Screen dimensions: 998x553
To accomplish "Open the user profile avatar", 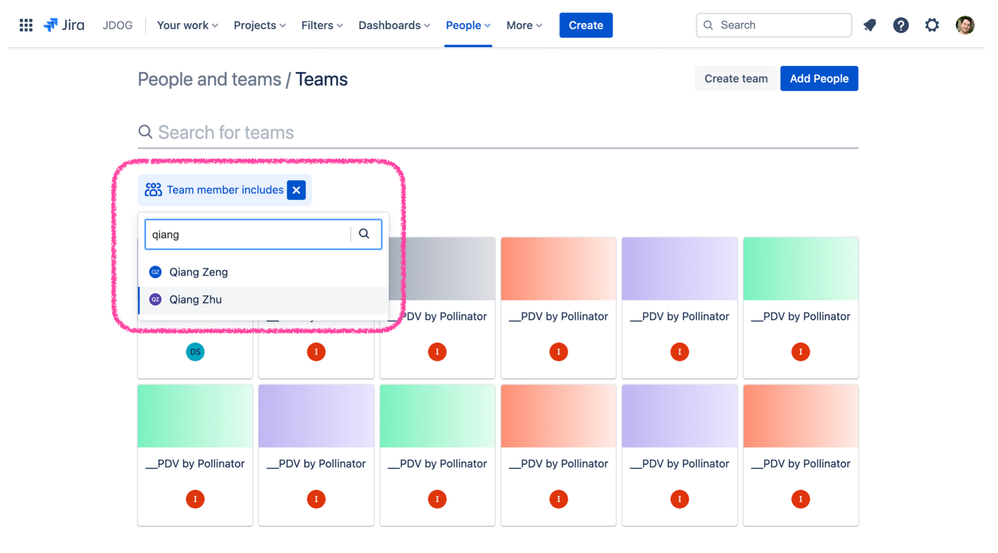I will (965, 25).
